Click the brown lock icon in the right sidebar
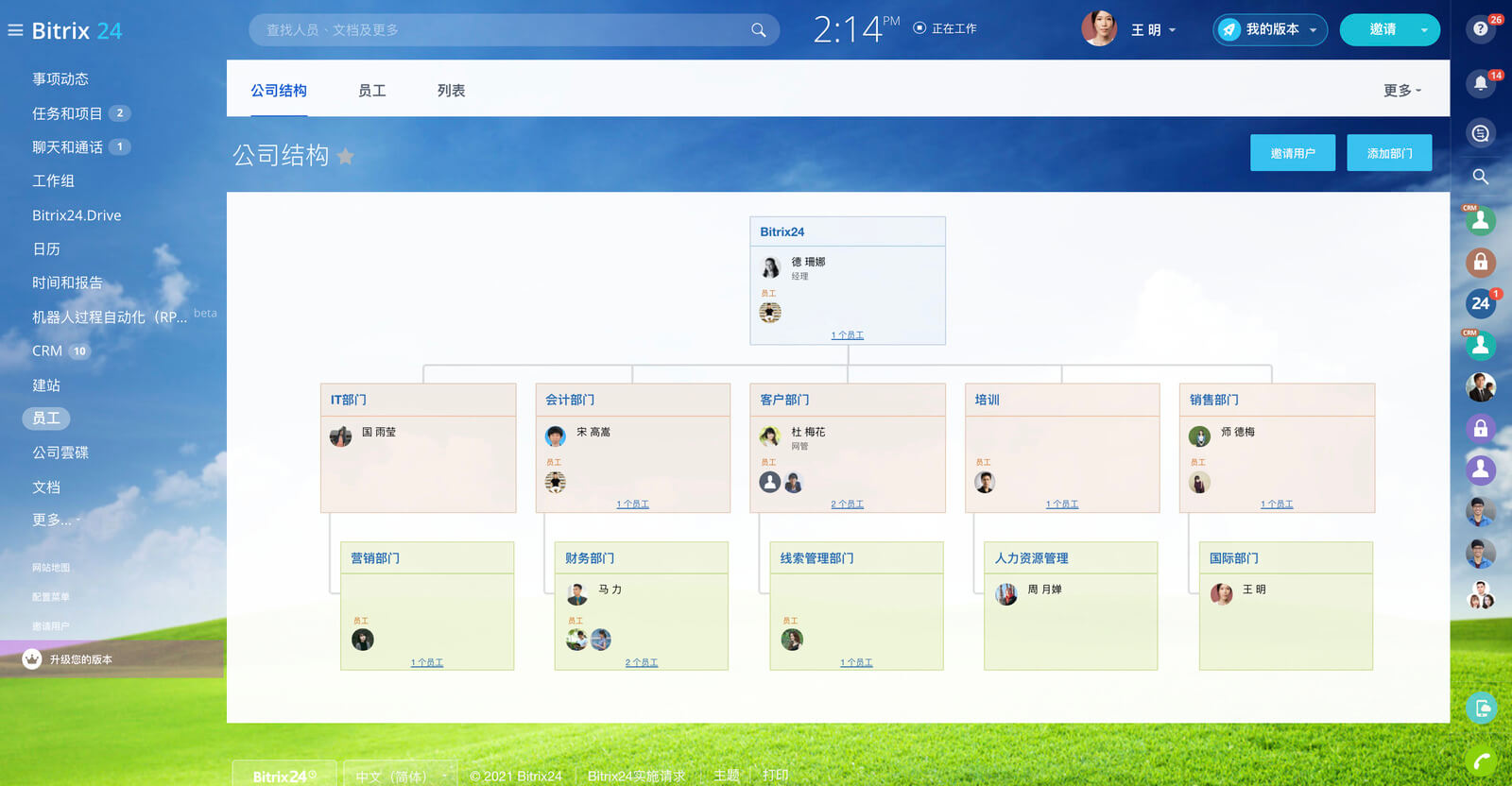The image size is (1512, 786). [1481, 262]
